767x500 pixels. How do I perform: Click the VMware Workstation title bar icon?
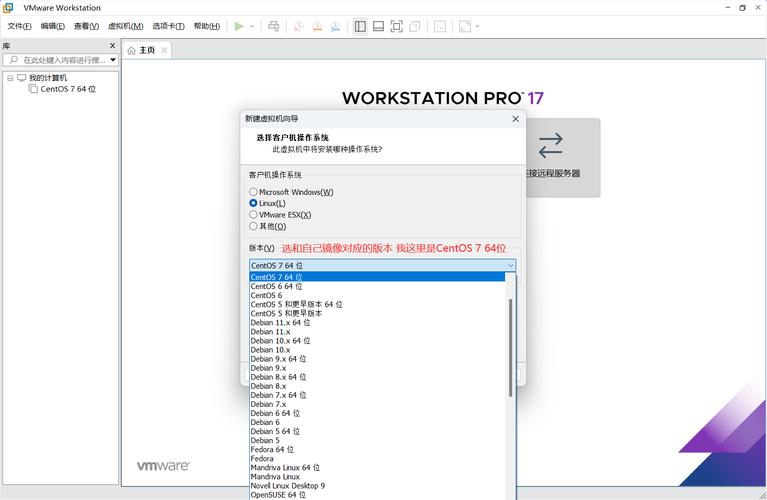[8, 7]
